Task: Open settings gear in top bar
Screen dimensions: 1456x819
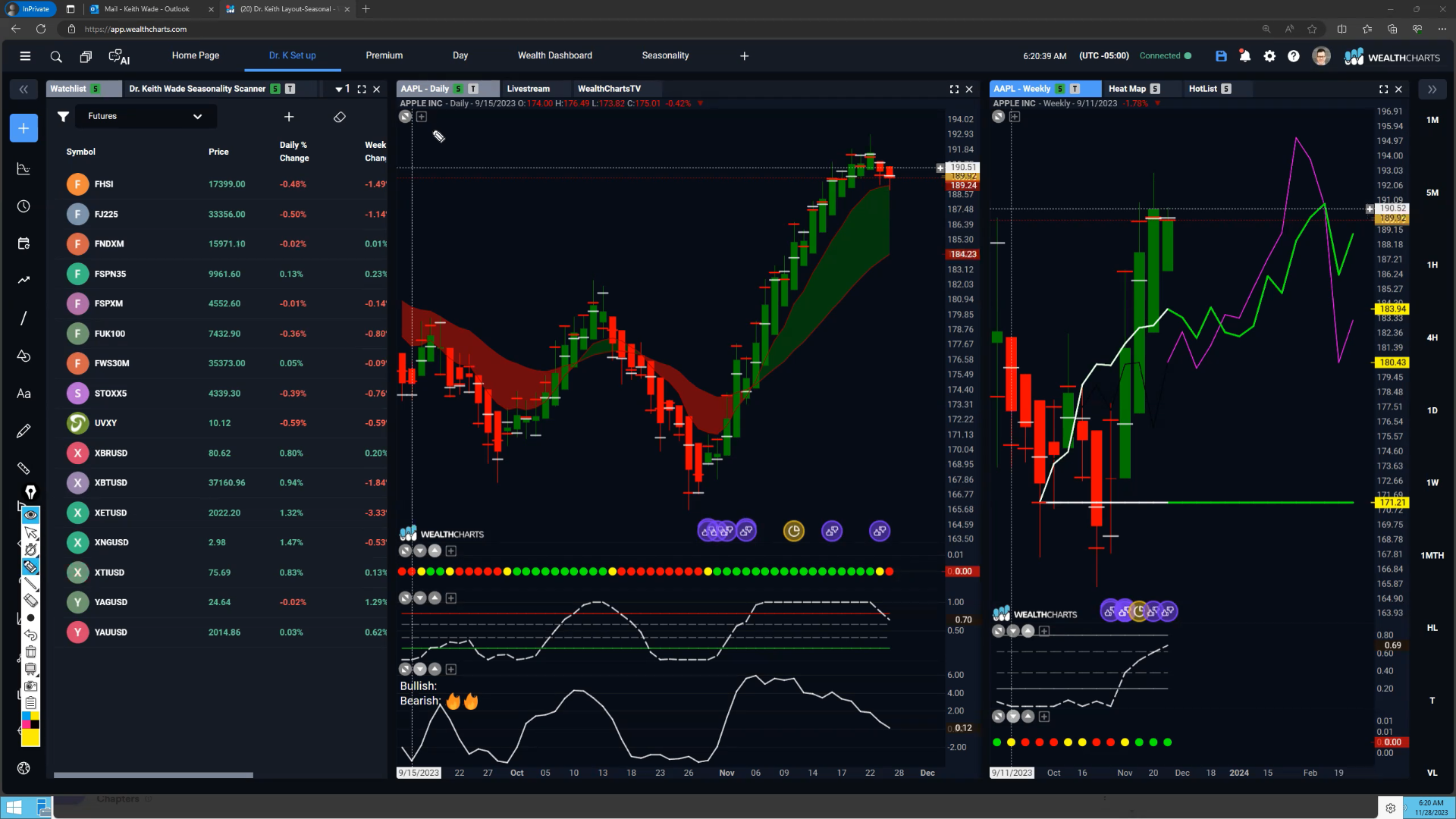Action: [1269, 56]
